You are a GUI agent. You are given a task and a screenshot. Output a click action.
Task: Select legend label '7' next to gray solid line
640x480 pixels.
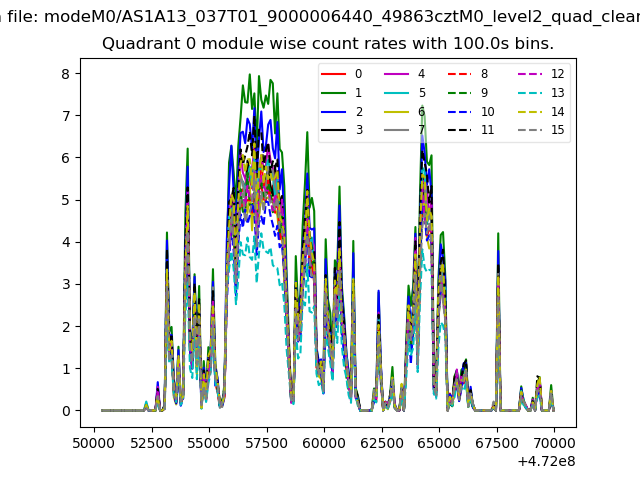pos(422,130)
